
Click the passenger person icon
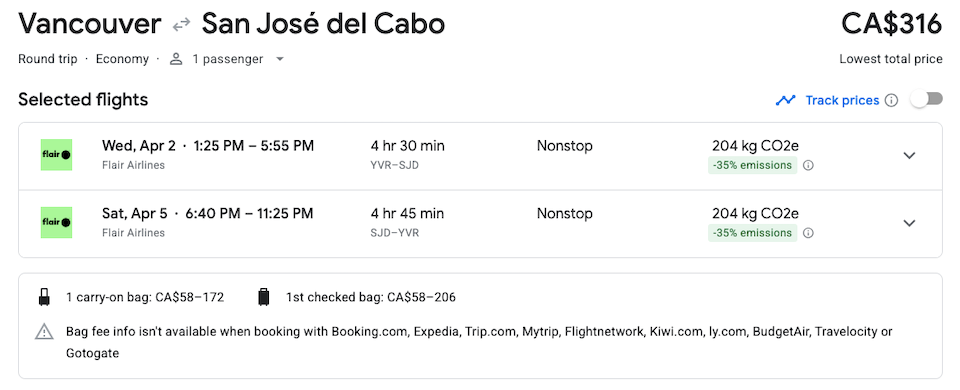[176, 59]
